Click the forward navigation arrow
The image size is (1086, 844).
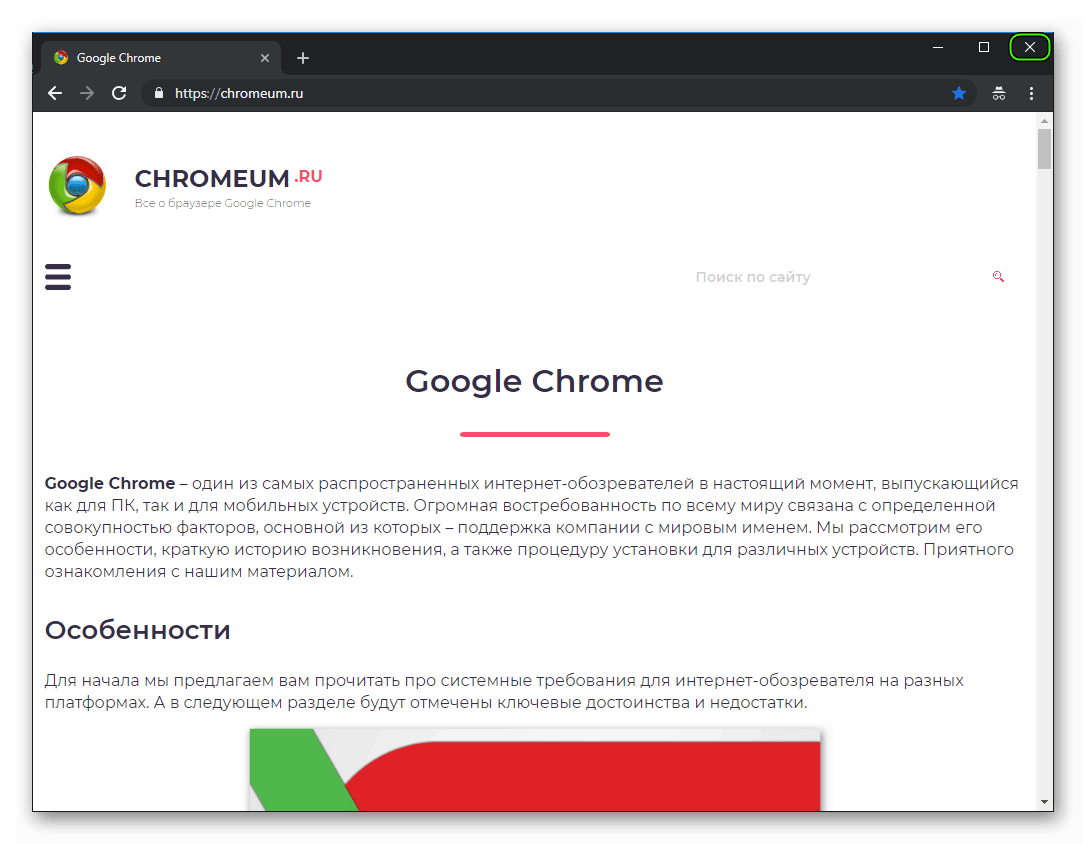tap(87, 93)
